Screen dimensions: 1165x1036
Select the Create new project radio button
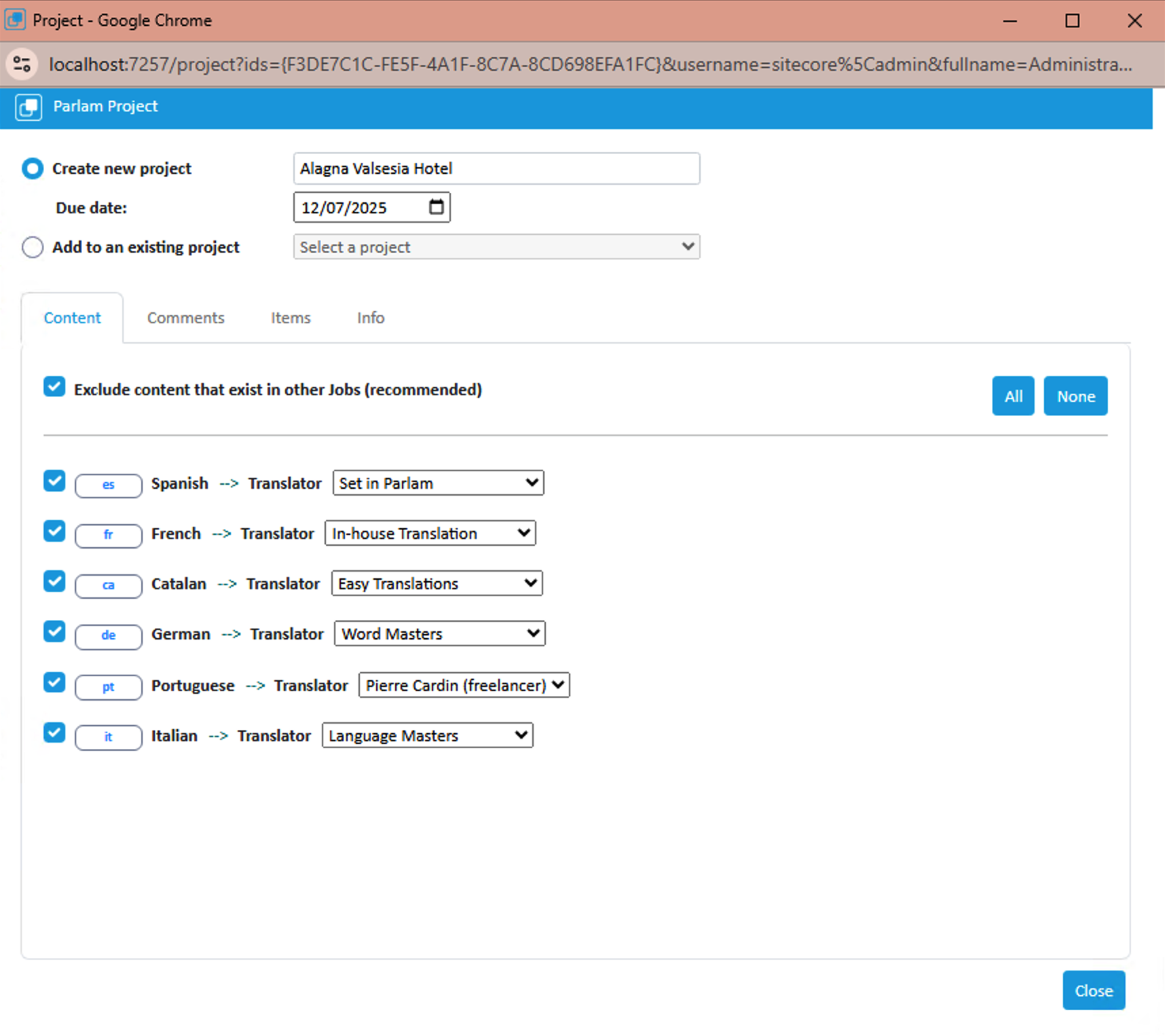(32, 168)
